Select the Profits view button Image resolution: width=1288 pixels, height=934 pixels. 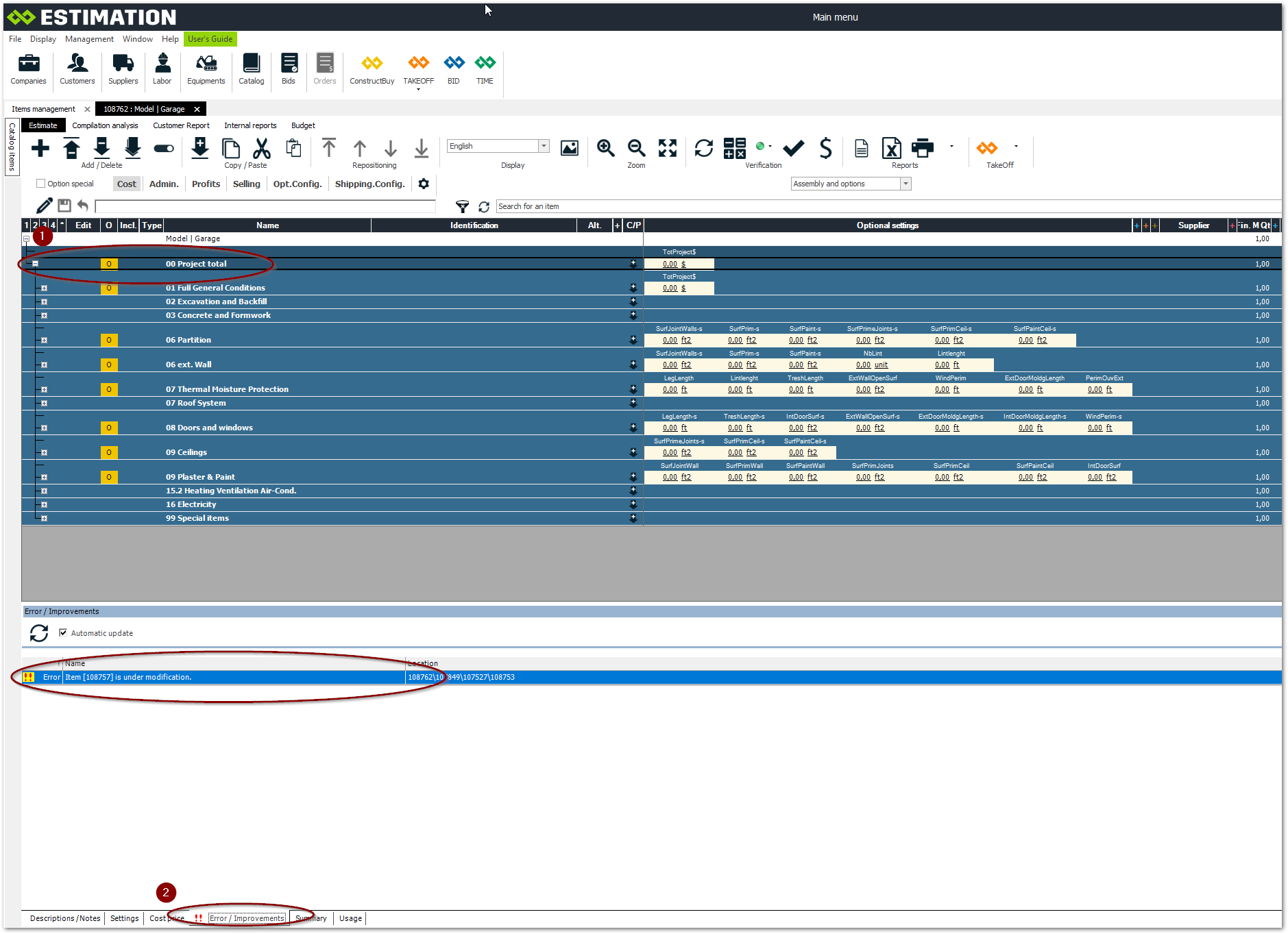coord(206,184)
